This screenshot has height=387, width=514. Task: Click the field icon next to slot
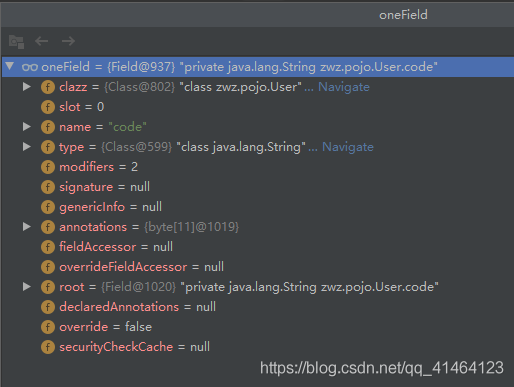[x=48, y=107]
